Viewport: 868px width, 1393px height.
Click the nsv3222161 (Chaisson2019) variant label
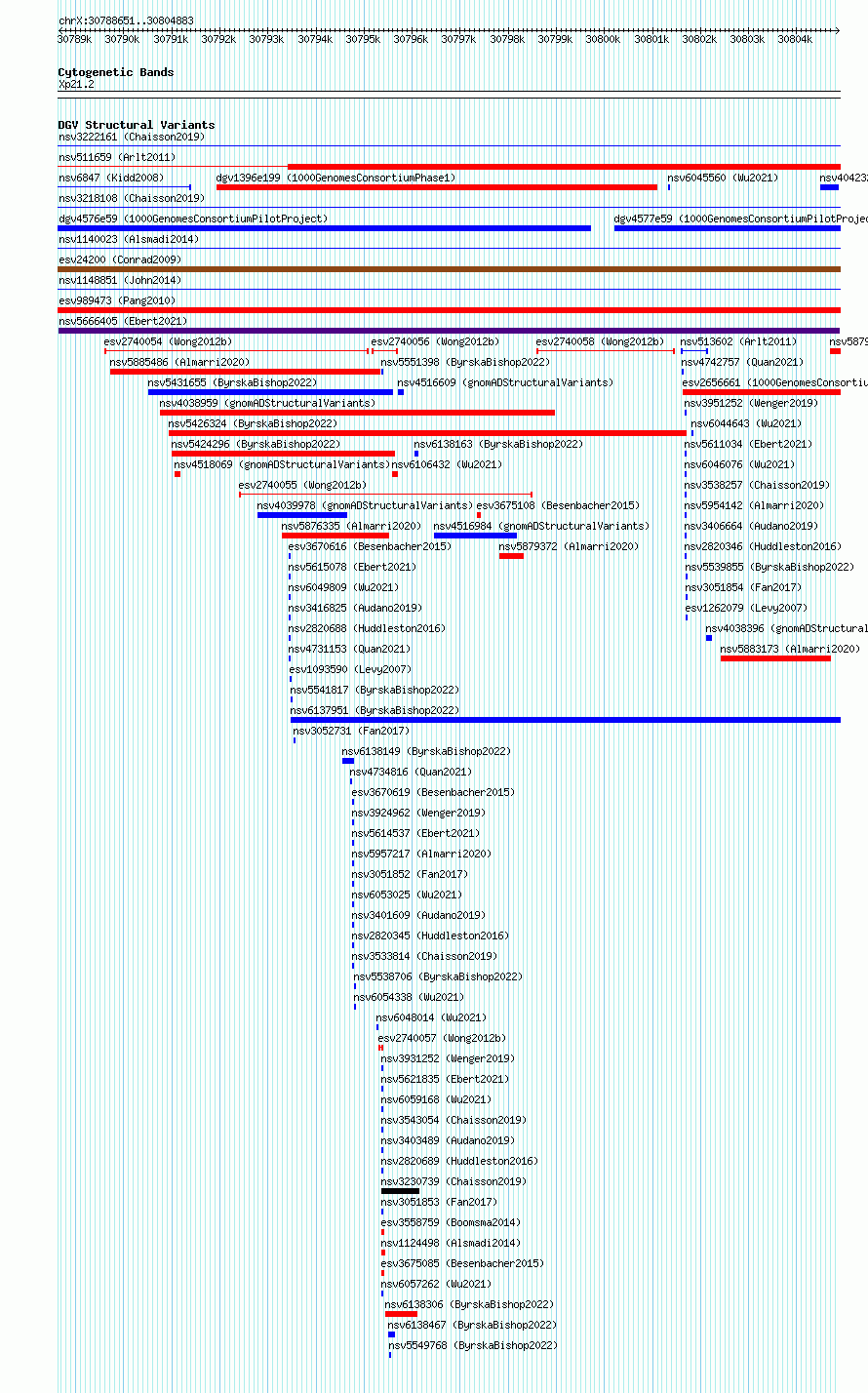[131, 138]
